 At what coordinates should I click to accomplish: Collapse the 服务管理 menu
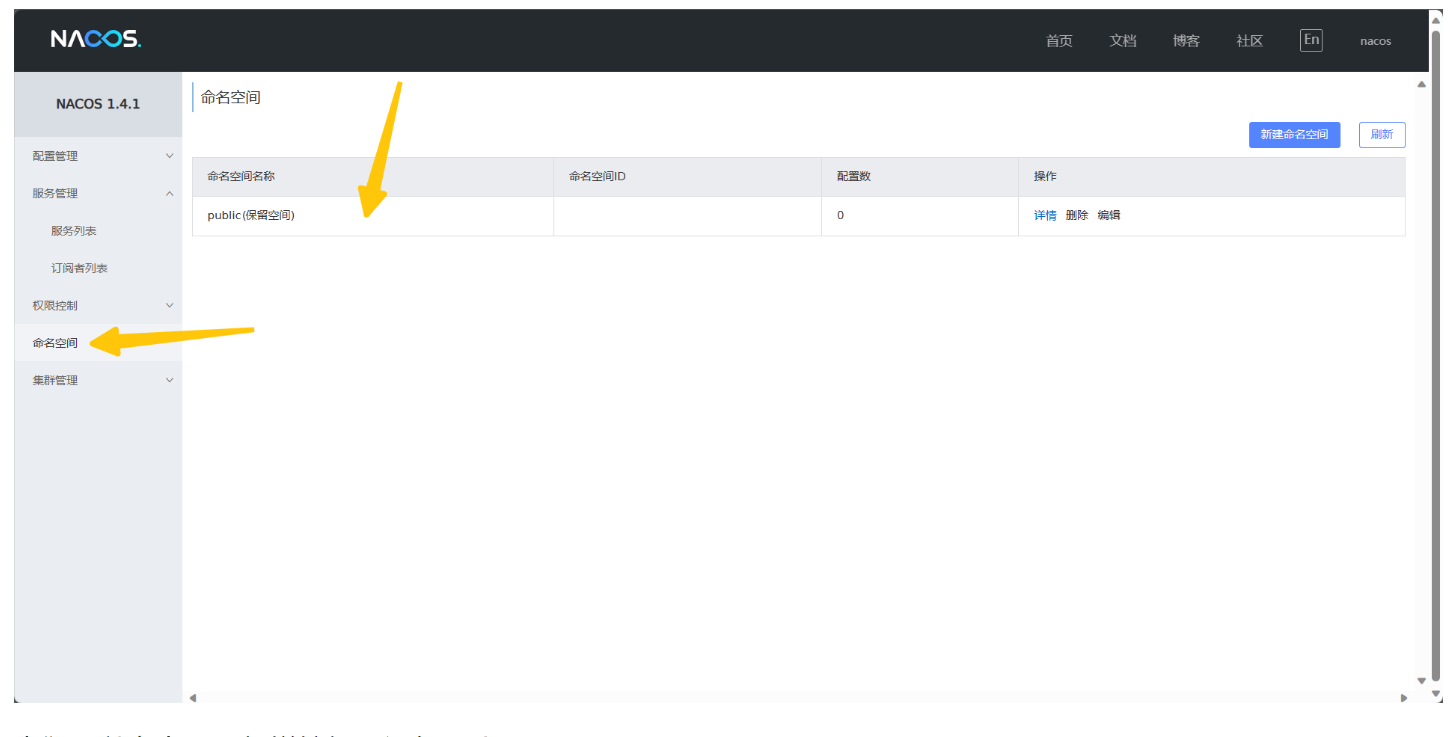pos(98,193)
